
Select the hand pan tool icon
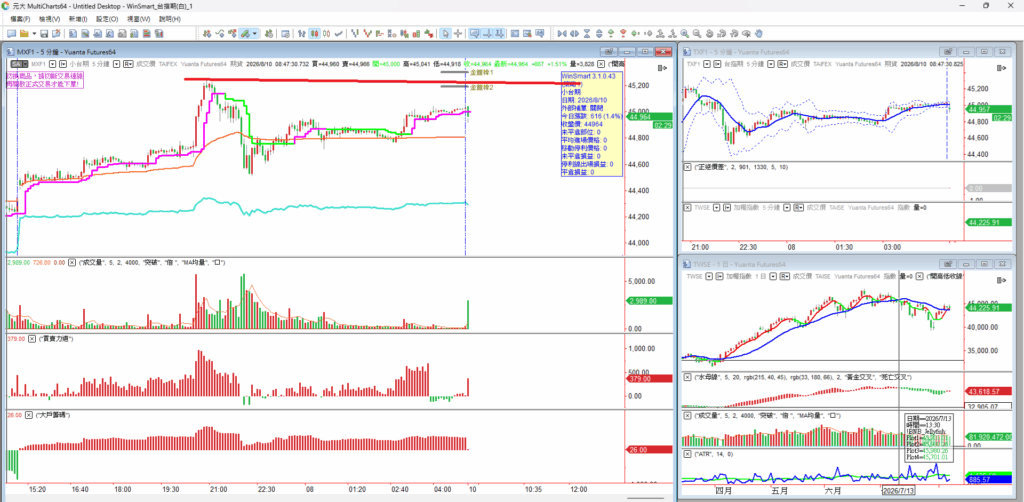(758, 33)
